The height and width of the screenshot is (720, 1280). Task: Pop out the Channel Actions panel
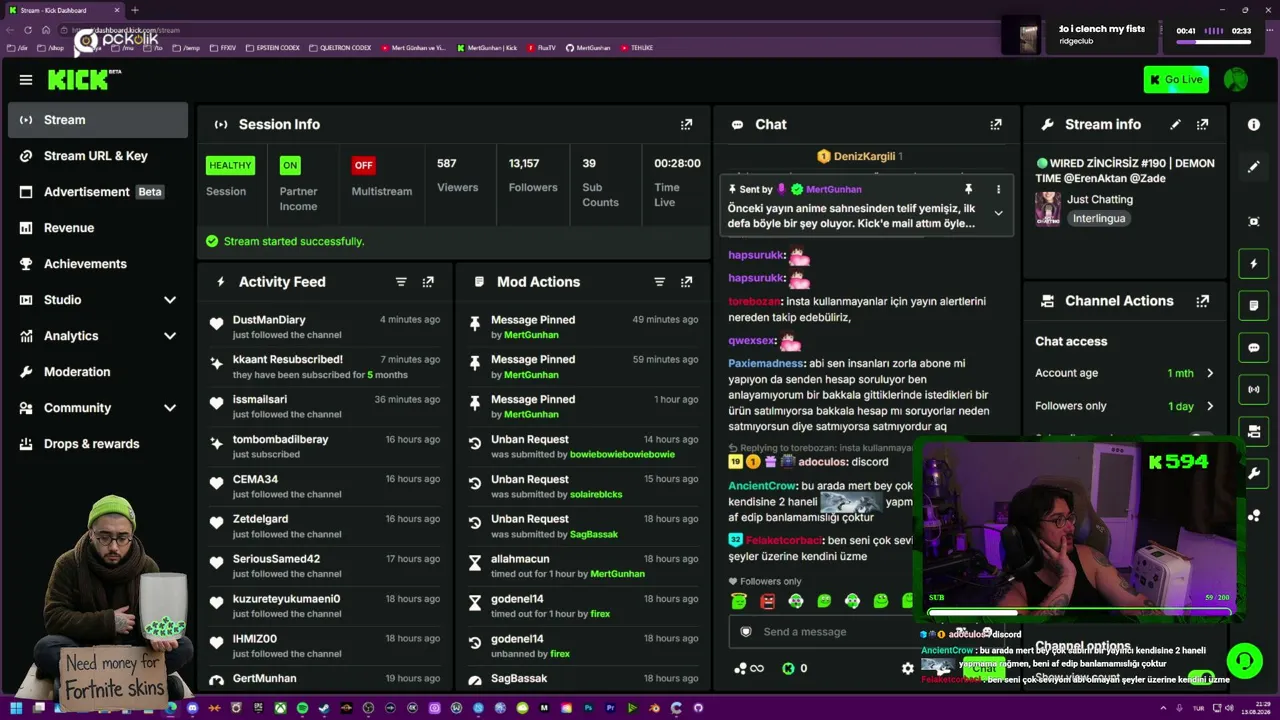pos(1202,301)
